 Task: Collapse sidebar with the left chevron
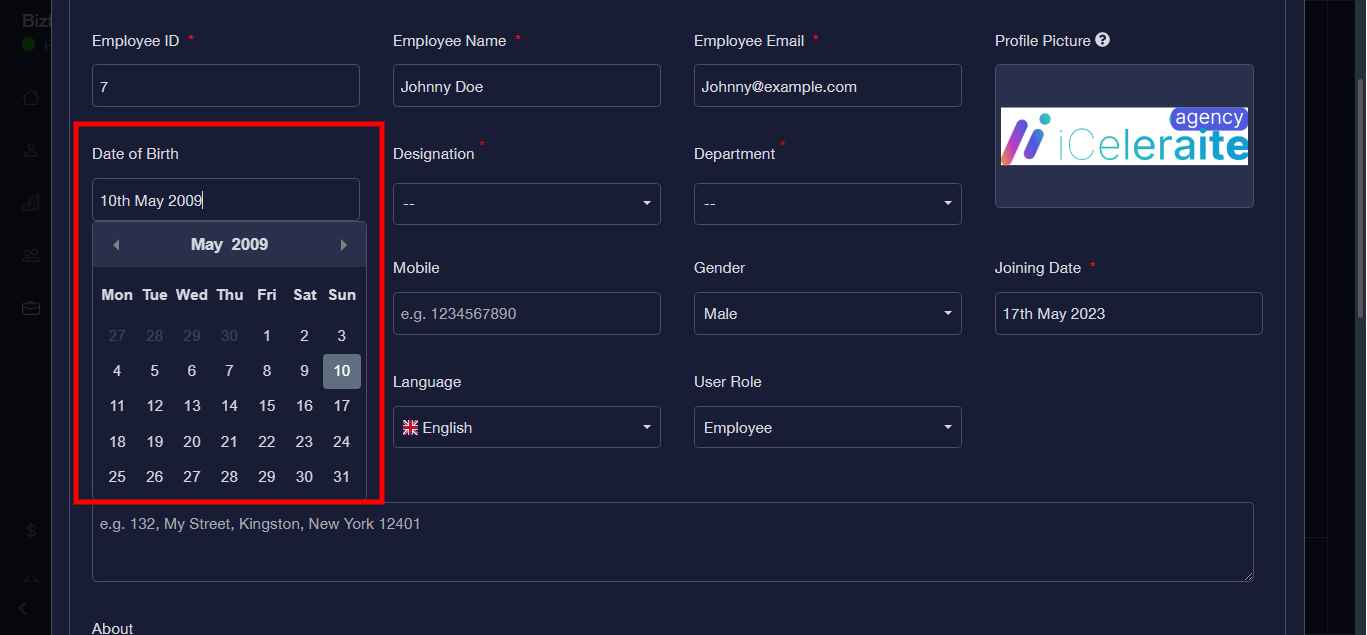(x=24, y=608)
